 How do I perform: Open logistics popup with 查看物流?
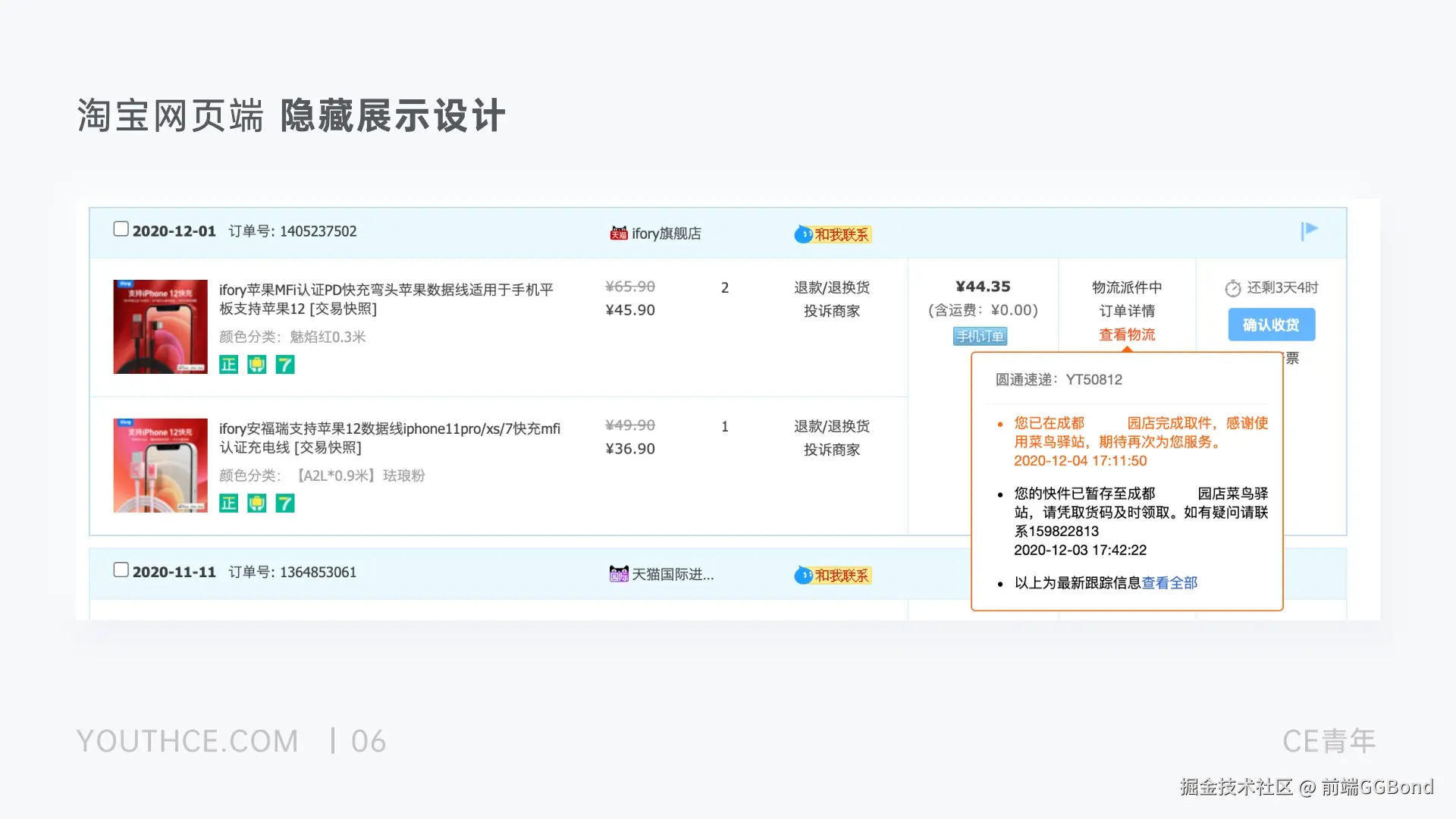pyautogui.click(x=1127, y=334)
